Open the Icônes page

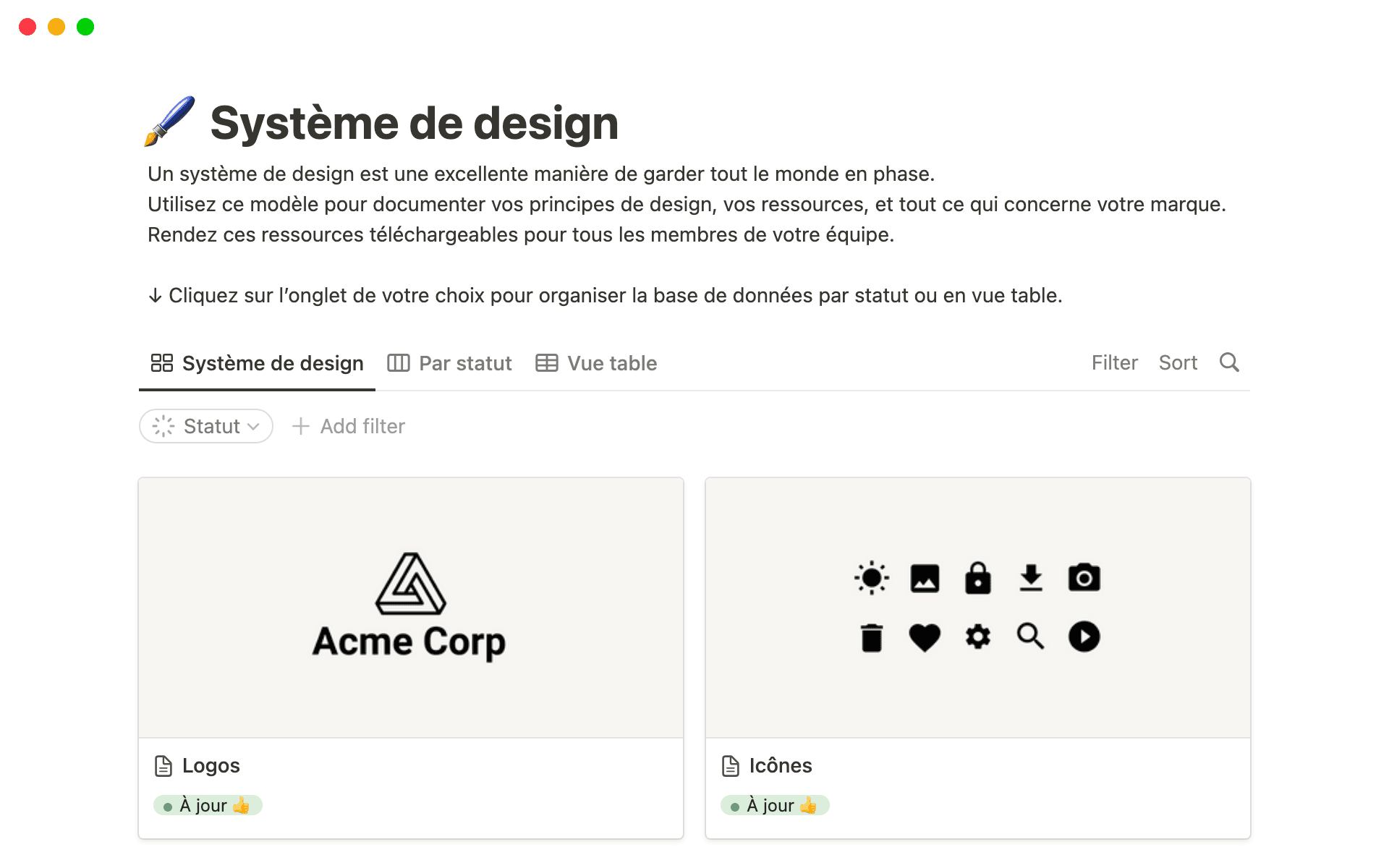780,765
